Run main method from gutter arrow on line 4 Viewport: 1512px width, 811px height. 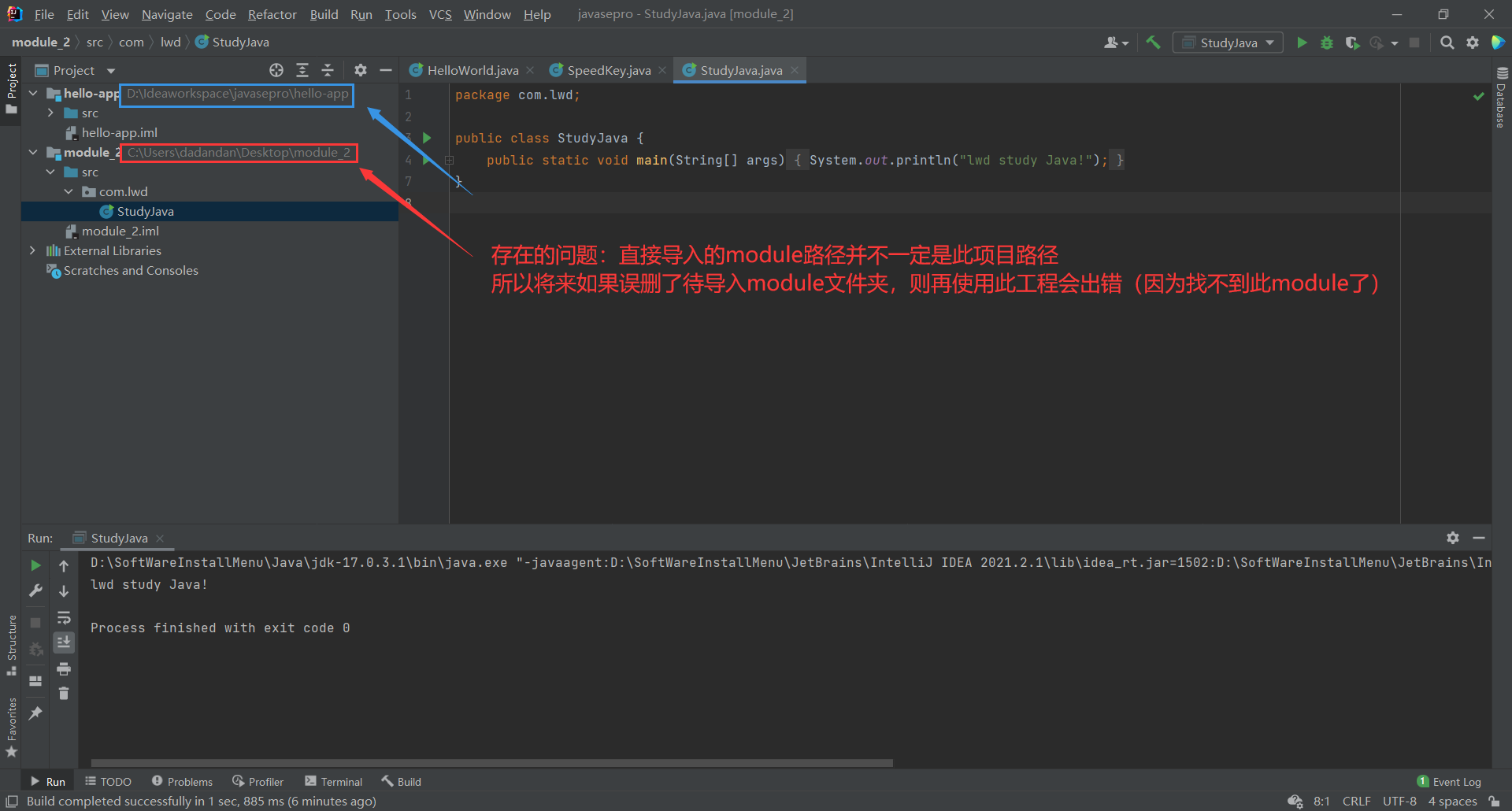pyautogui.click(x=426, y=160)
